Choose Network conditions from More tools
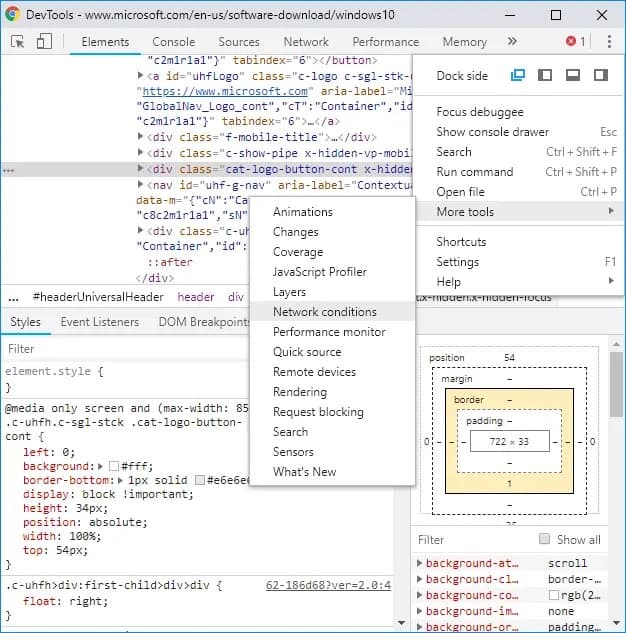Image resolution: width=626 pixels, height=633 pixels. [x=332, y=312]
